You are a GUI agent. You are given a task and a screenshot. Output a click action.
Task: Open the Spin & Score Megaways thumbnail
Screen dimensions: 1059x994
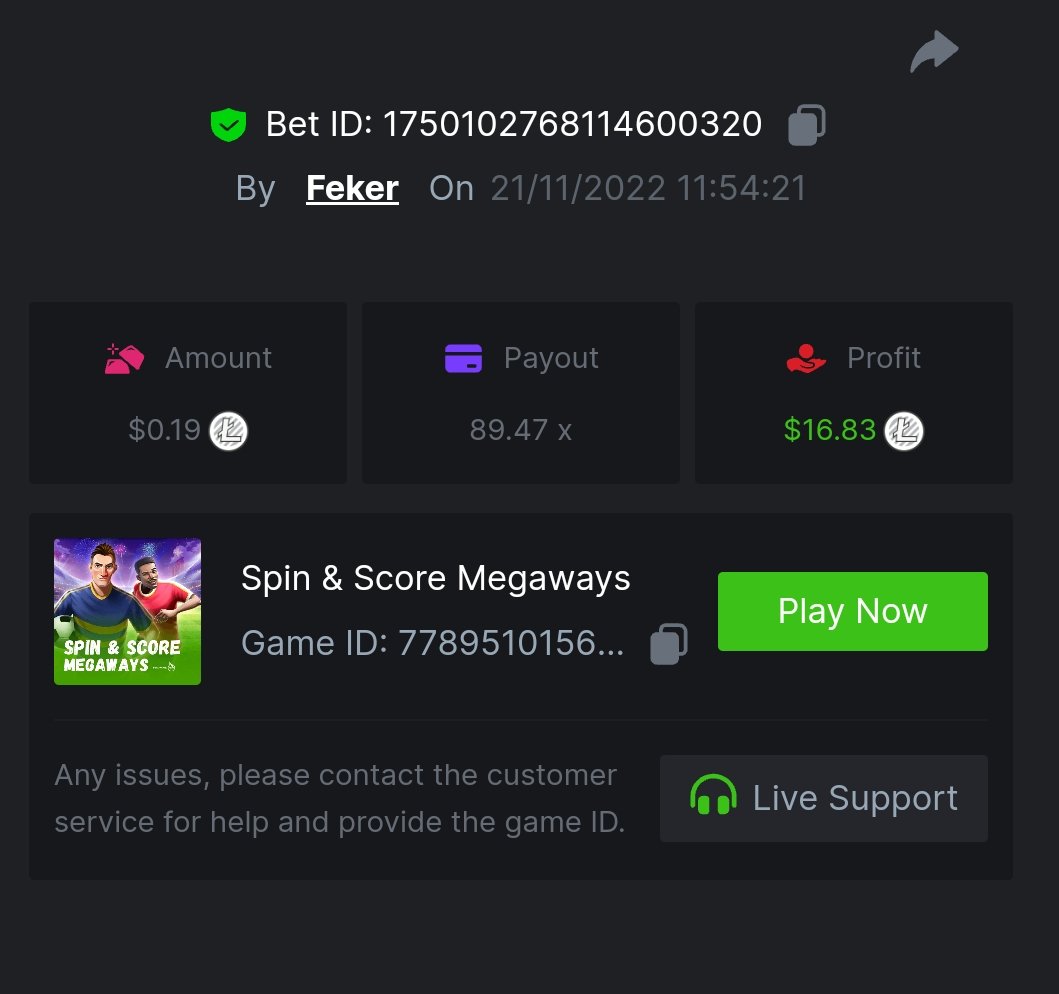click(x=127, y=611)
